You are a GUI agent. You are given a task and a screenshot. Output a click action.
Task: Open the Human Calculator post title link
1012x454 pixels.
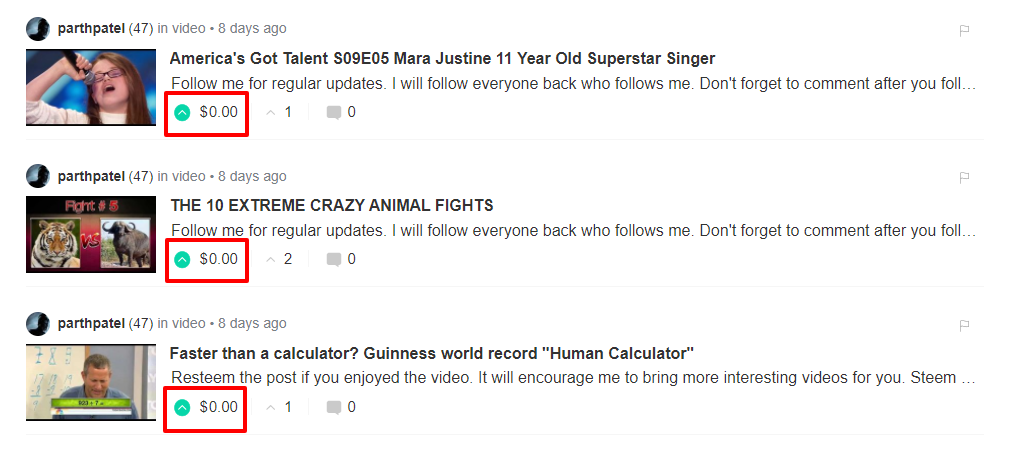[x=431, y=354]
